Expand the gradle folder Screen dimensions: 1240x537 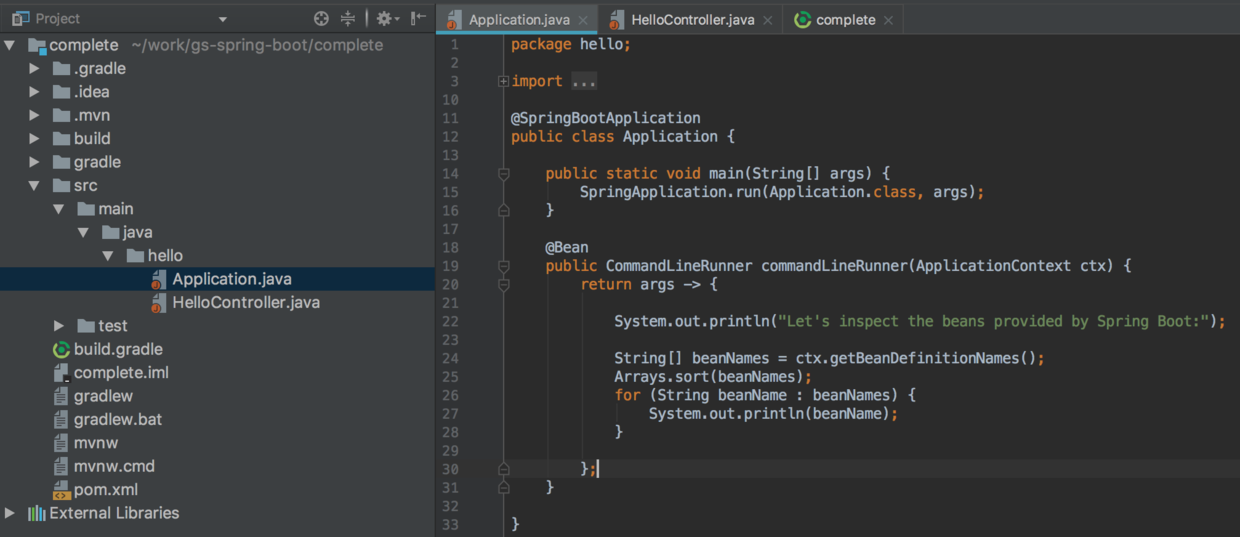(34, 162)
